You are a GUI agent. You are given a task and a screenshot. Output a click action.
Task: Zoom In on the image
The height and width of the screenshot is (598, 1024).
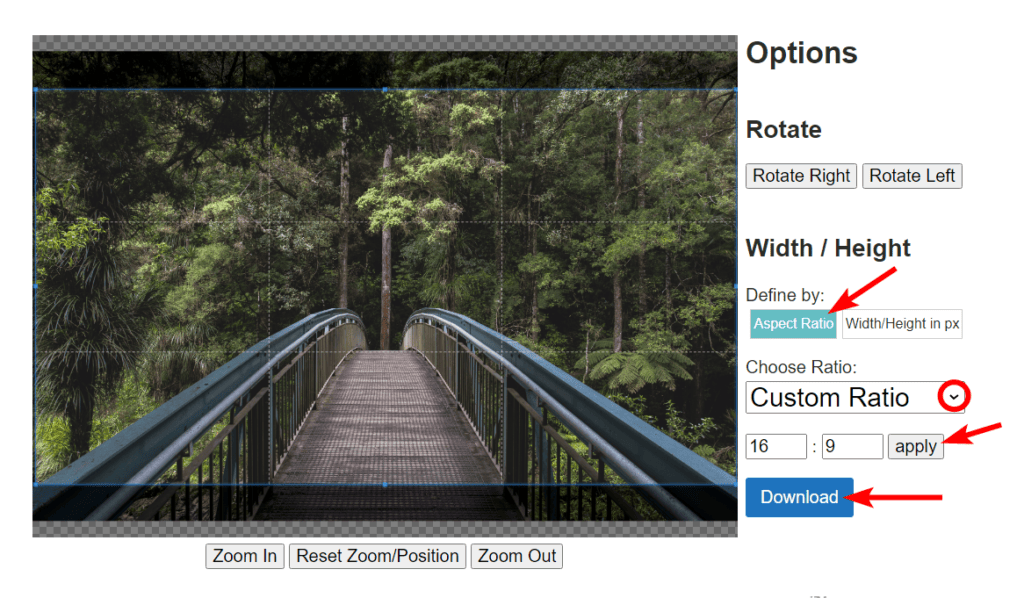[245, 556]
